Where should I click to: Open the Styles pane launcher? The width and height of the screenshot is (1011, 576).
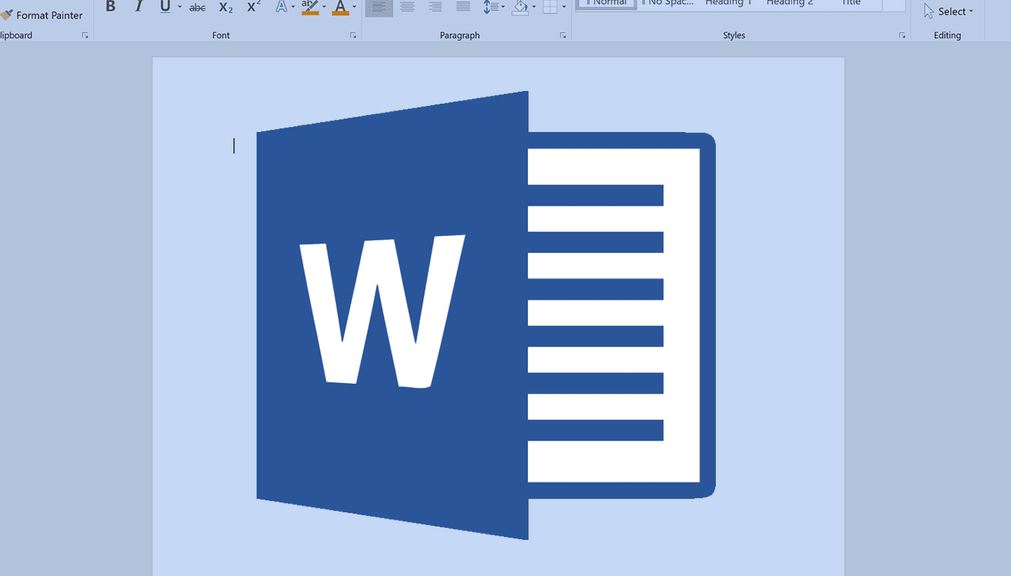point(902,35)
